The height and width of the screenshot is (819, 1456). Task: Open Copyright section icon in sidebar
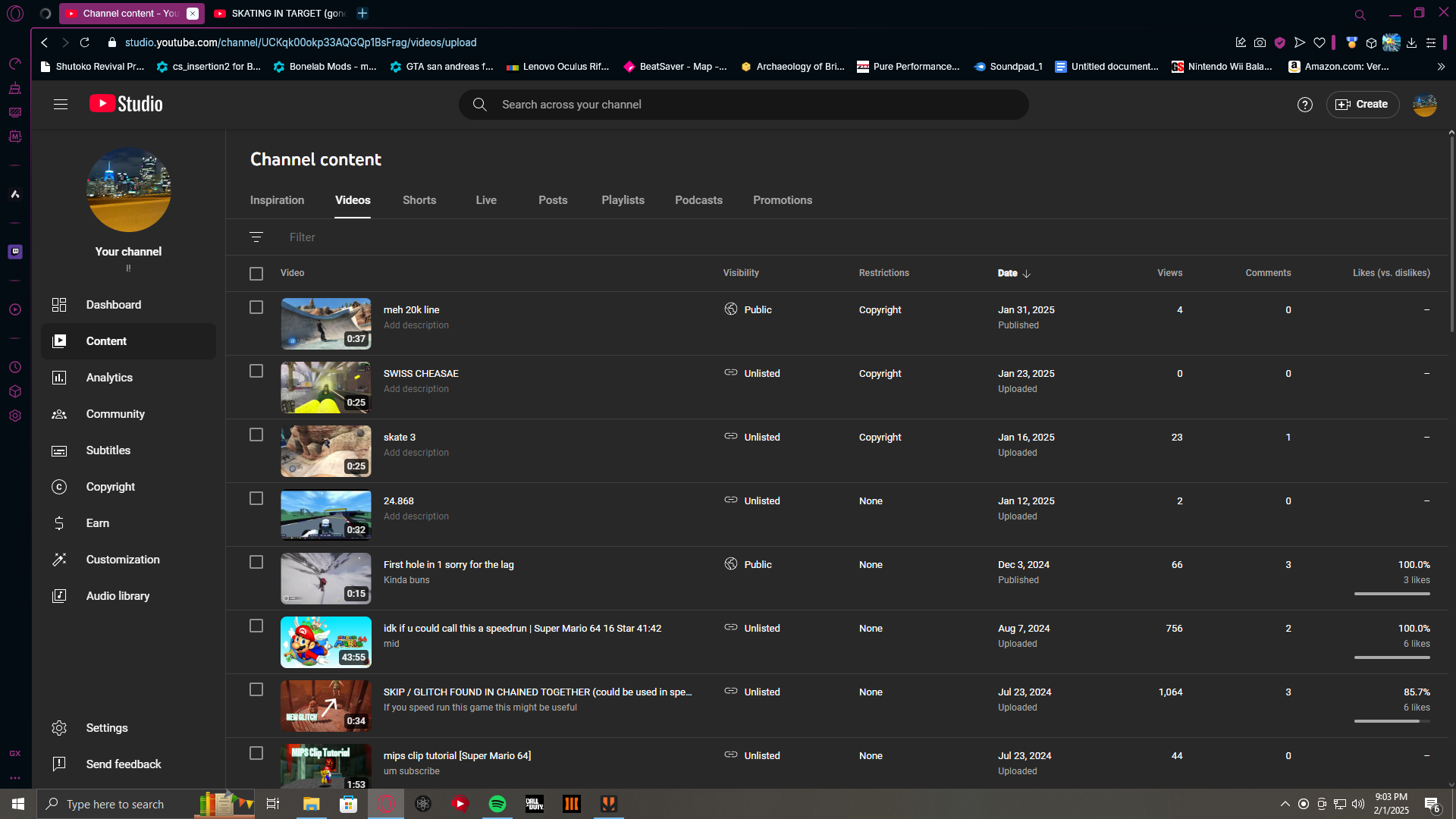[x=59, y=487]
